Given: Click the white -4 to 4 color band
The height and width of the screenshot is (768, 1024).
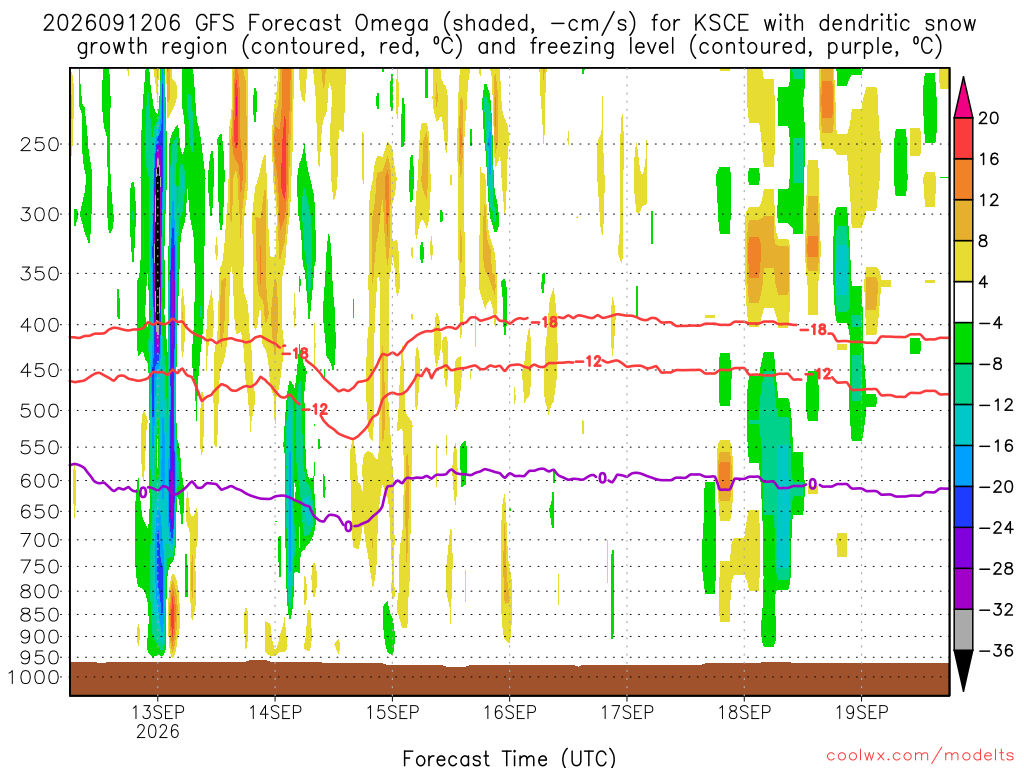Looking at the screenshot, I should tap(963, 302).
